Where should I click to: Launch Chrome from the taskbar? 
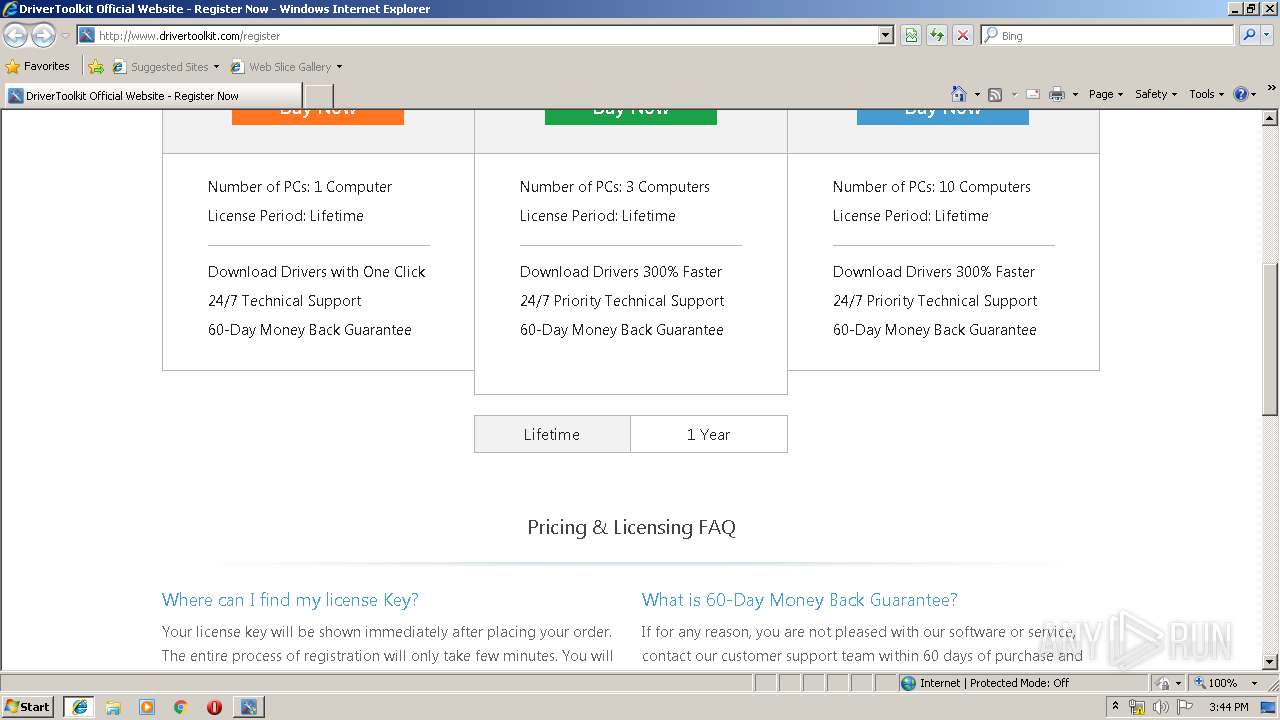181,707
